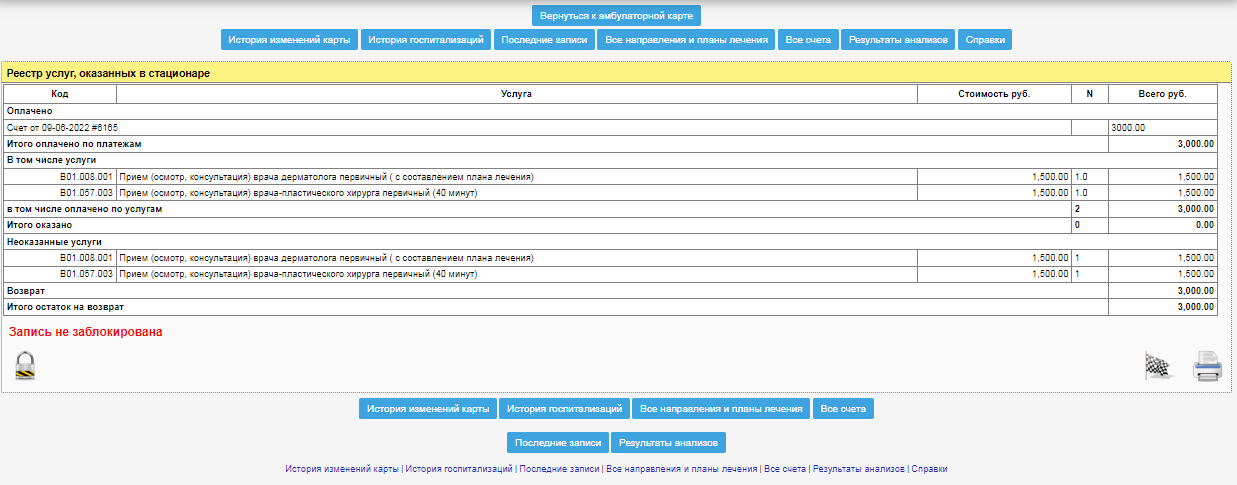The width and height of the screenshot is (1237, 485).
Task: Click the printer icon to print the registry
Action: [1207, 367]
